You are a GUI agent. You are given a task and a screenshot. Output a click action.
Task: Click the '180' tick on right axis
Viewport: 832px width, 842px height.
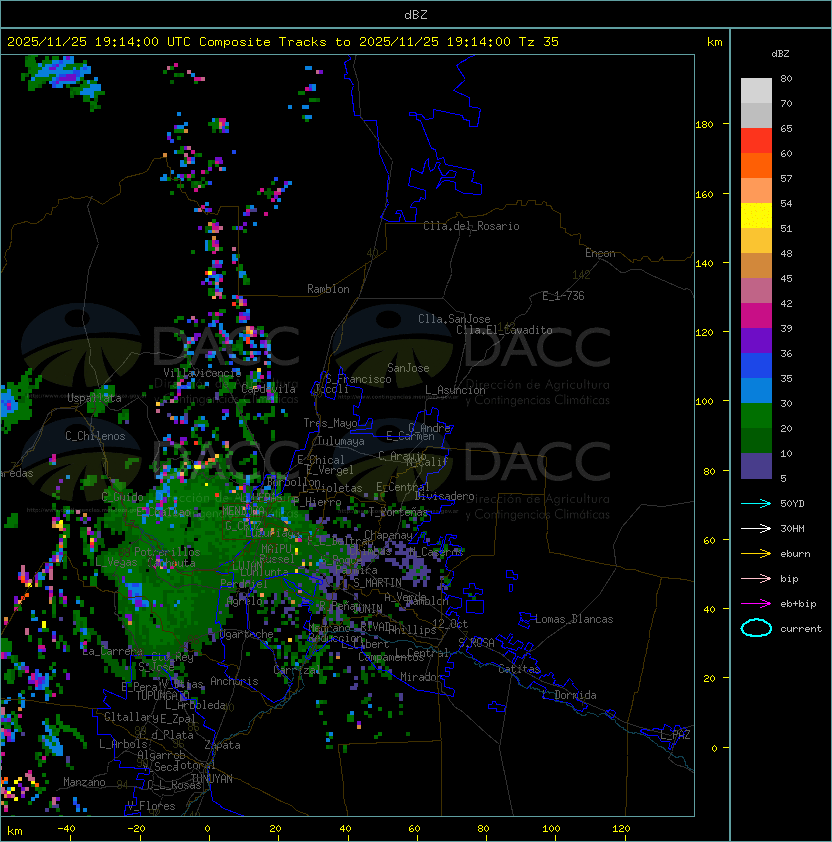coord(704,125)
